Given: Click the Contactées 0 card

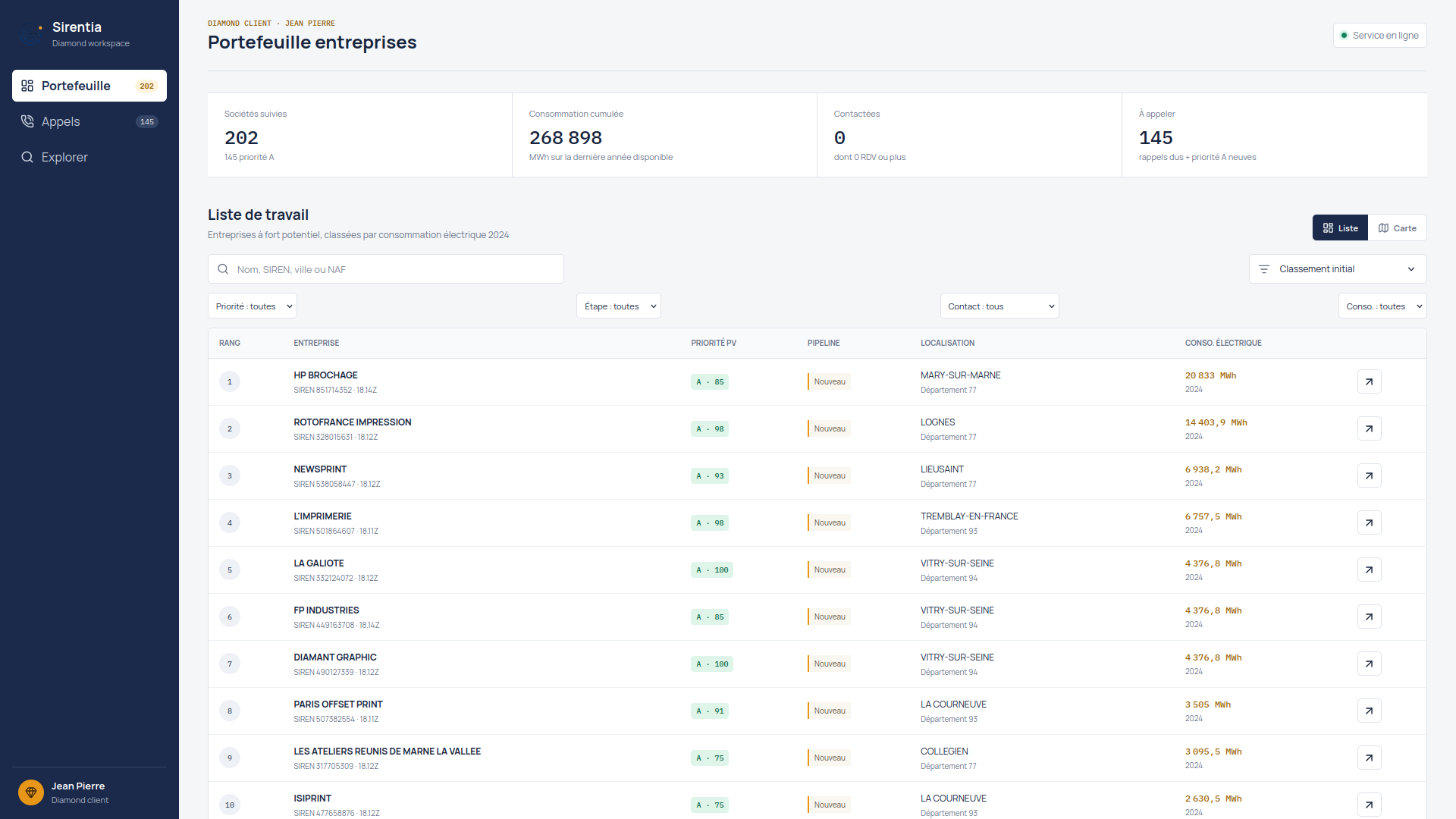Looking at the screenshot, I should (x=969, y=135).
